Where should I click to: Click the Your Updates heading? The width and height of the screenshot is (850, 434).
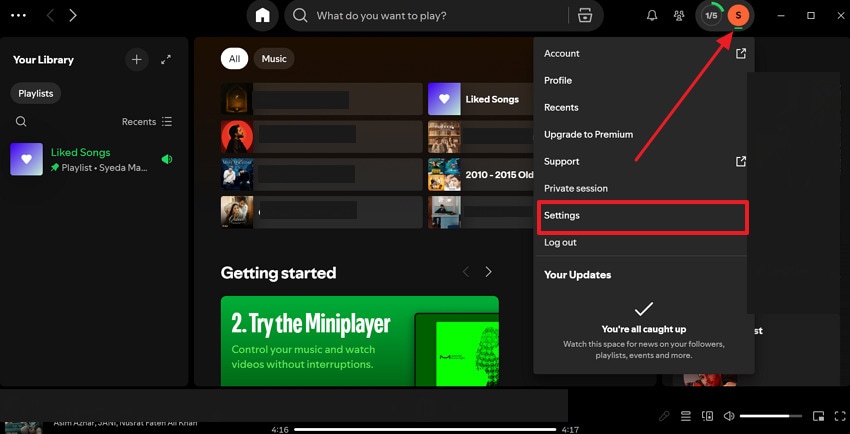tap(577, 275)
